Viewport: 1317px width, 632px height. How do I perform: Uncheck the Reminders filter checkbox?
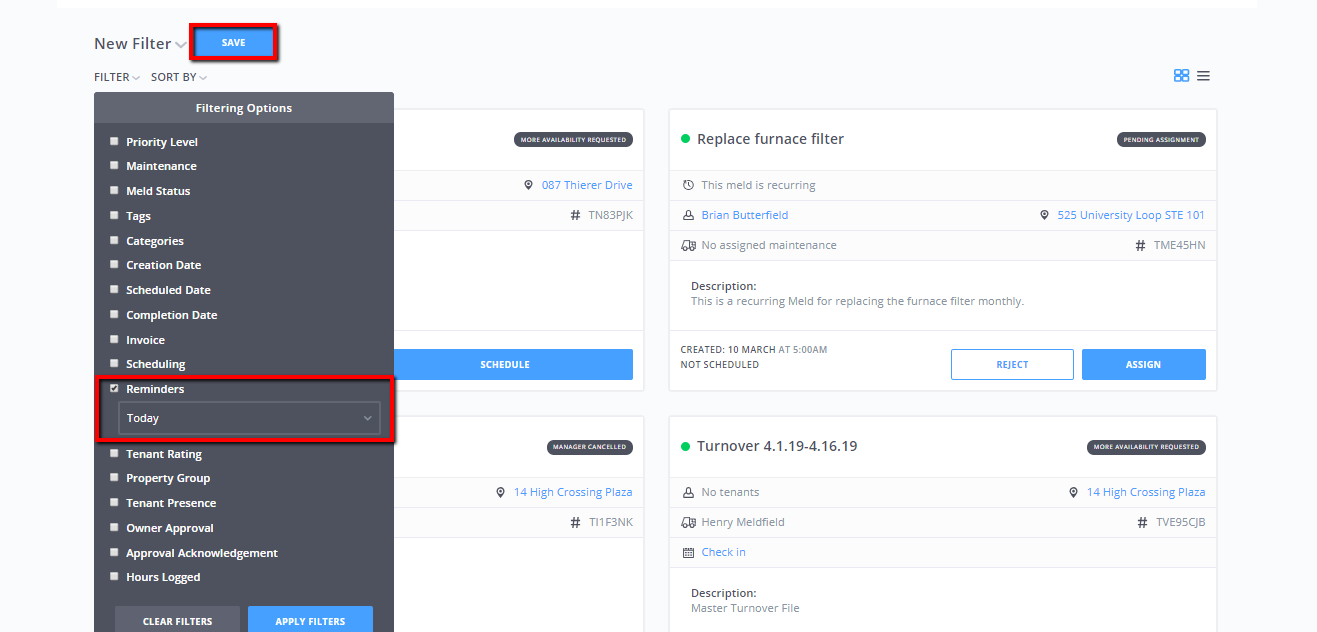point(114,389)
